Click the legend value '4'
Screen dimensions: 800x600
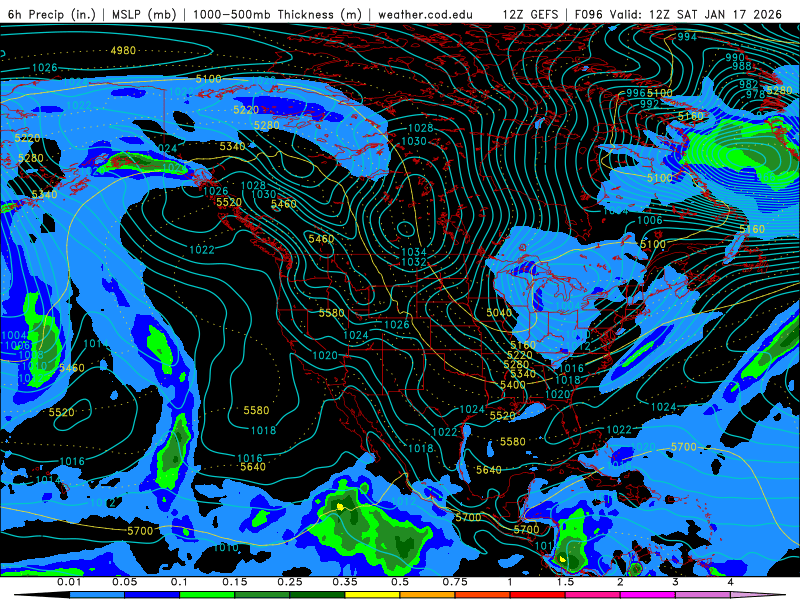[x=730, y=582]
